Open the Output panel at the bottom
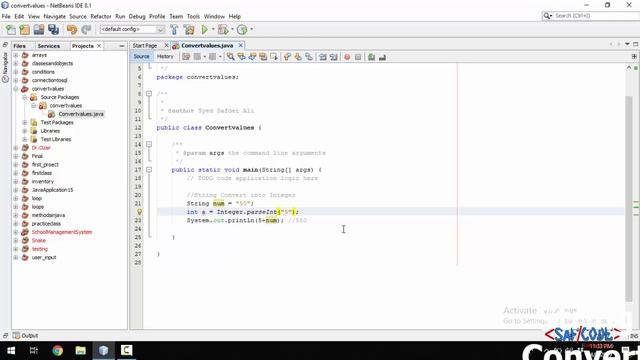Viewport: 640px width, 360px height. [x=25, y=336]
